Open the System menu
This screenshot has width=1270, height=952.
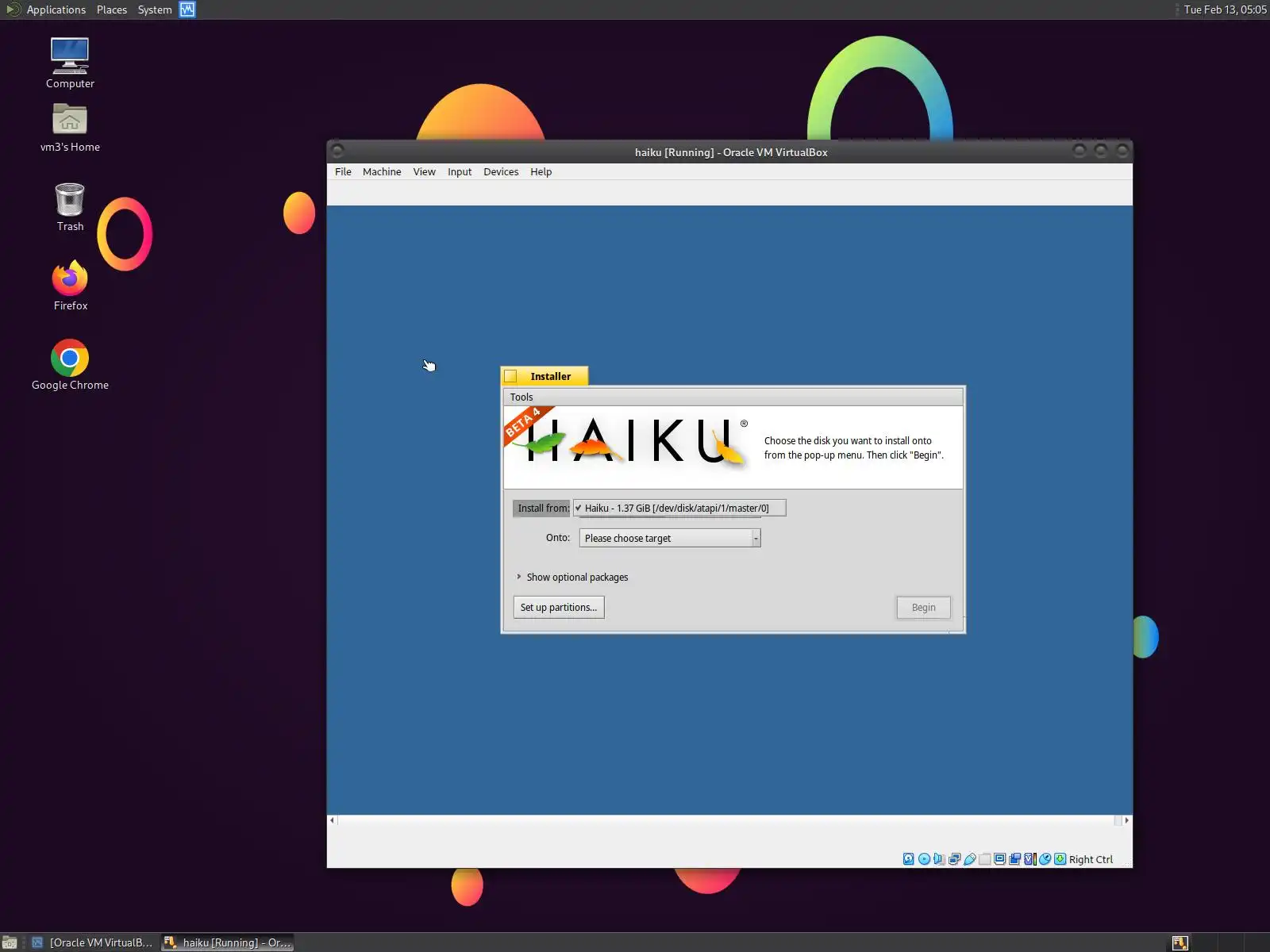pos(155,10)
